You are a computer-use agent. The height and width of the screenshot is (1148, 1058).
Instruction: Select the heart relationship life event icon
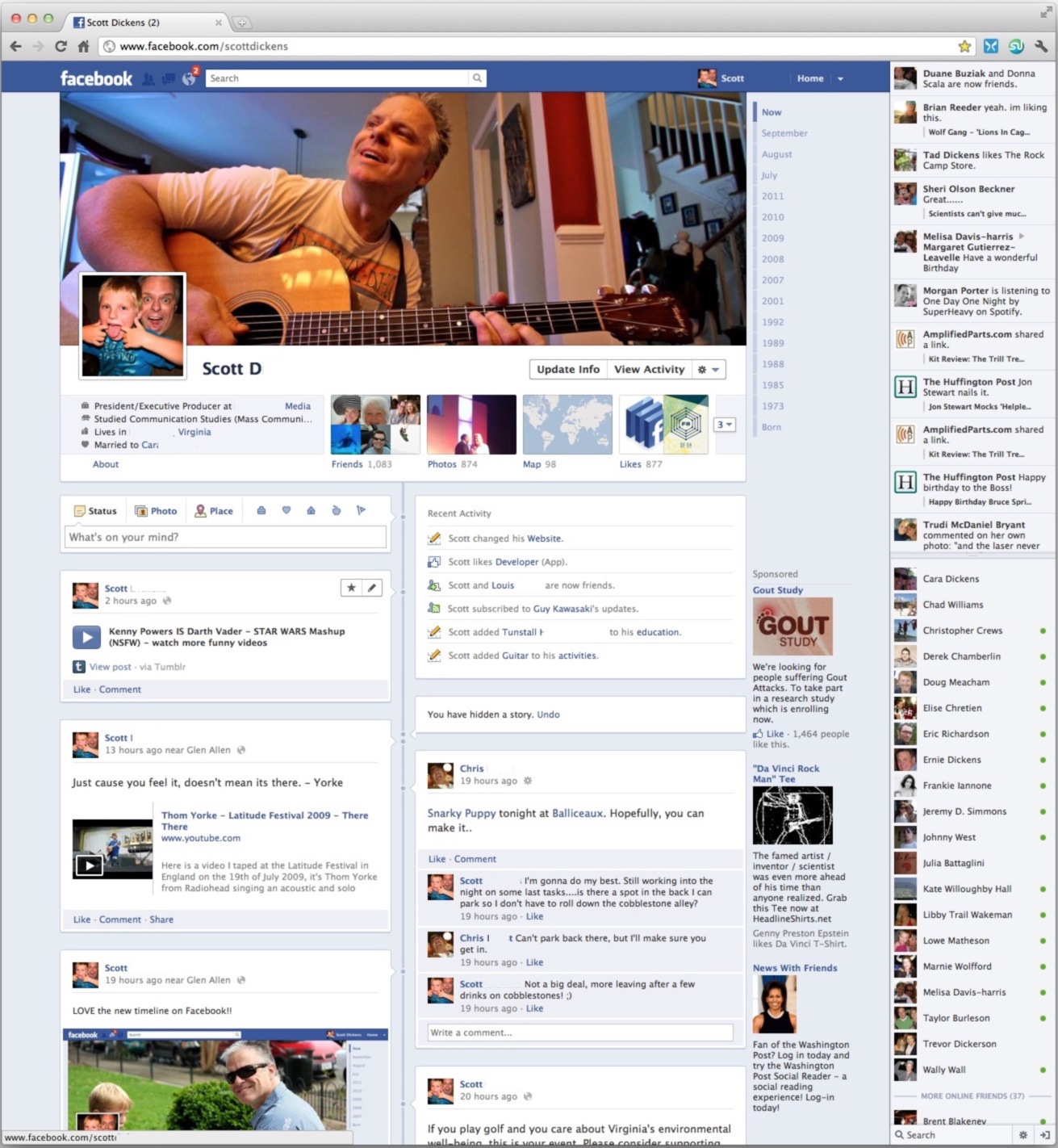[286, 510]
